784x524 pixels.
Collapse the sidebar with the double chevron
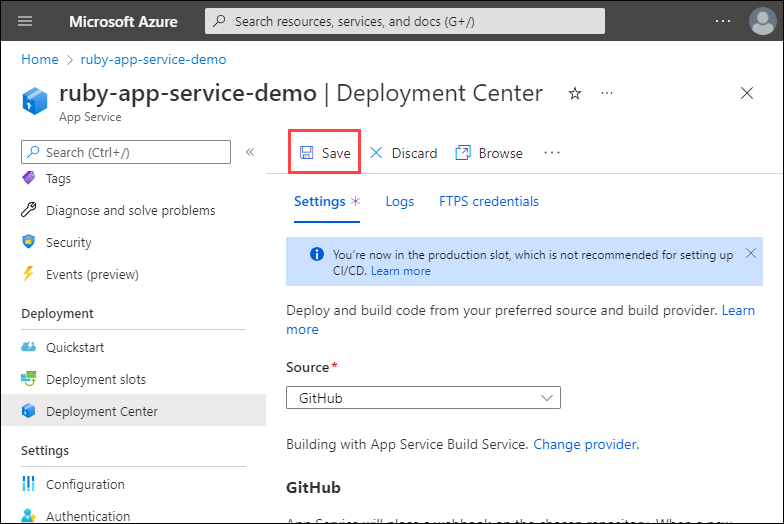(x=250, y=152)
